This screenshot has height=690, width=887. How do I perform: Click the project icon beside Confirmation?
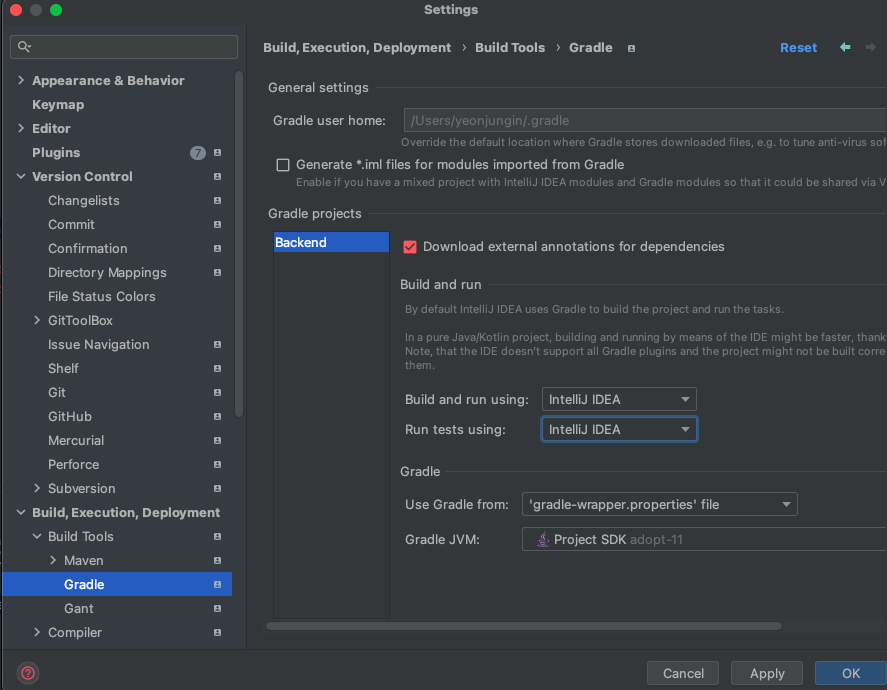point(217,249)
